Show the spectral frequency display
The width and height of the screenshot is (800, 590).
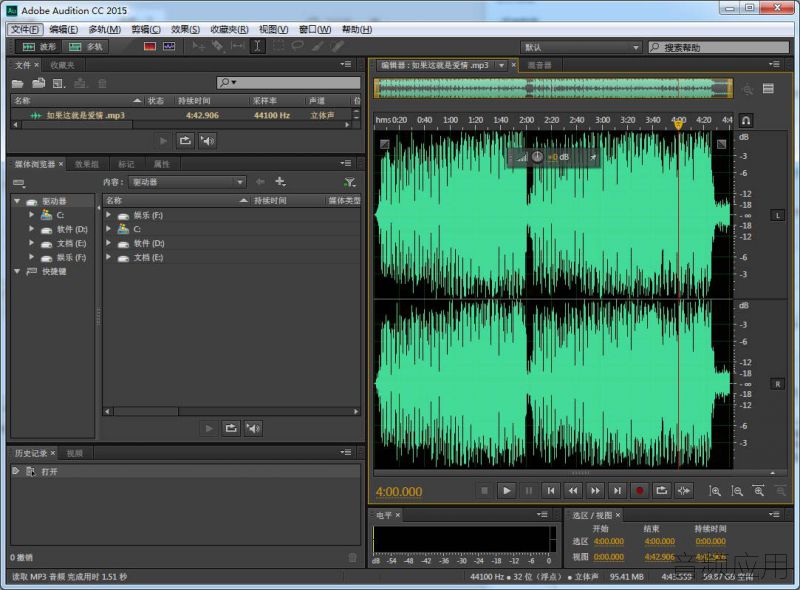(149, 46)
